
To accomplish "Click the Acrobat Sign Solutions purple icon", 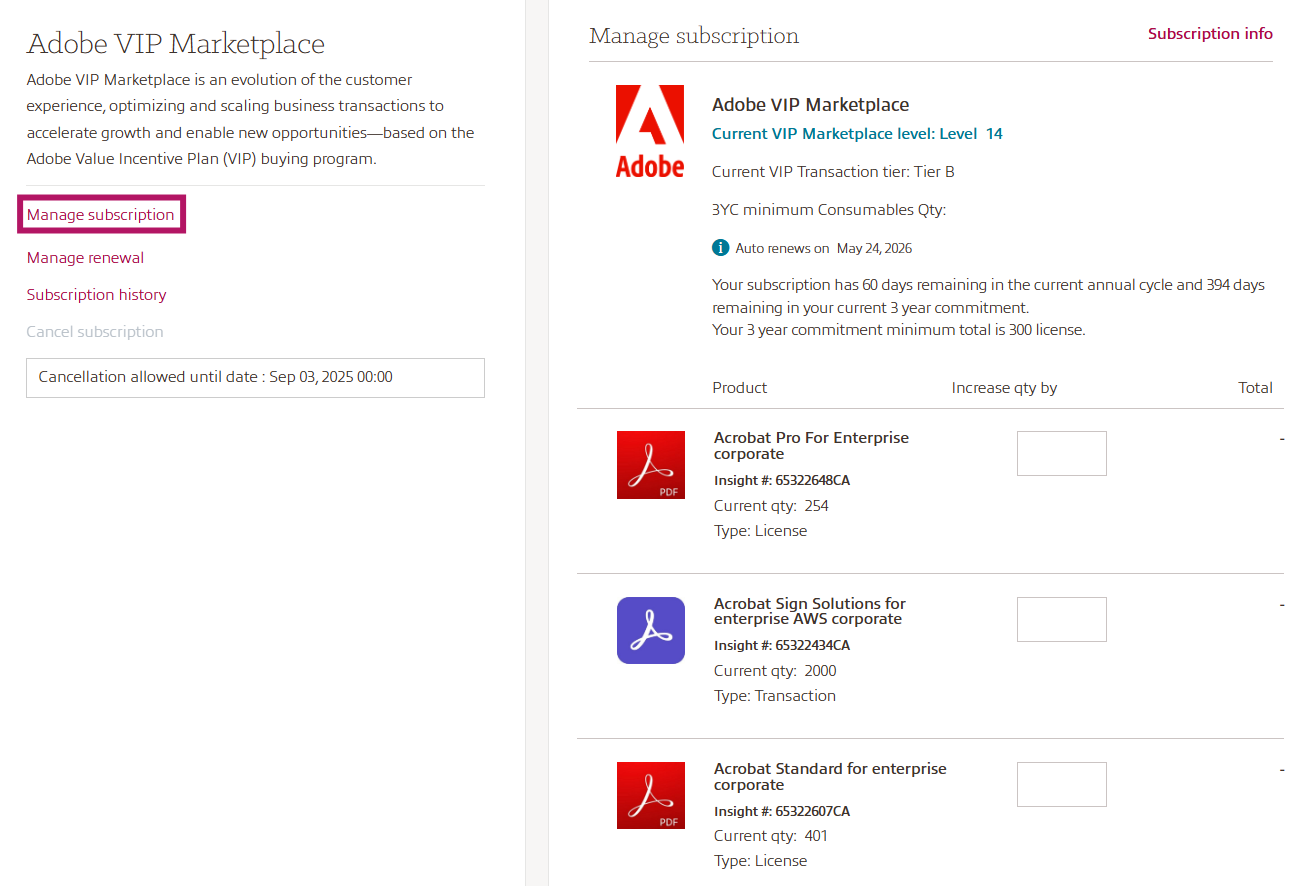I will point(650,630).
